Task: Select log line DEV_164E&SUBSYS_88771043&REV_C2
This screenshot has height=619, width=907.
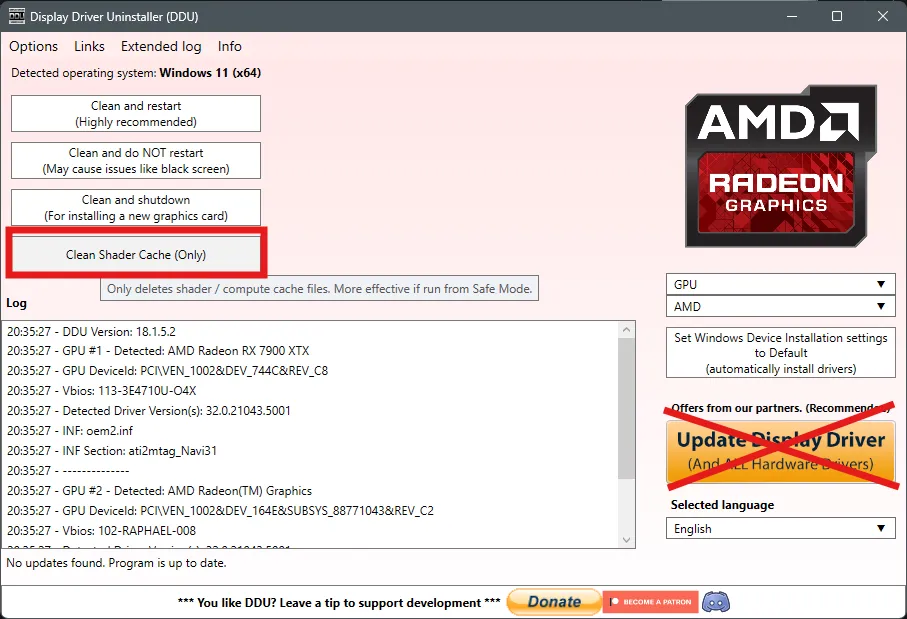Action: (220, 511)
